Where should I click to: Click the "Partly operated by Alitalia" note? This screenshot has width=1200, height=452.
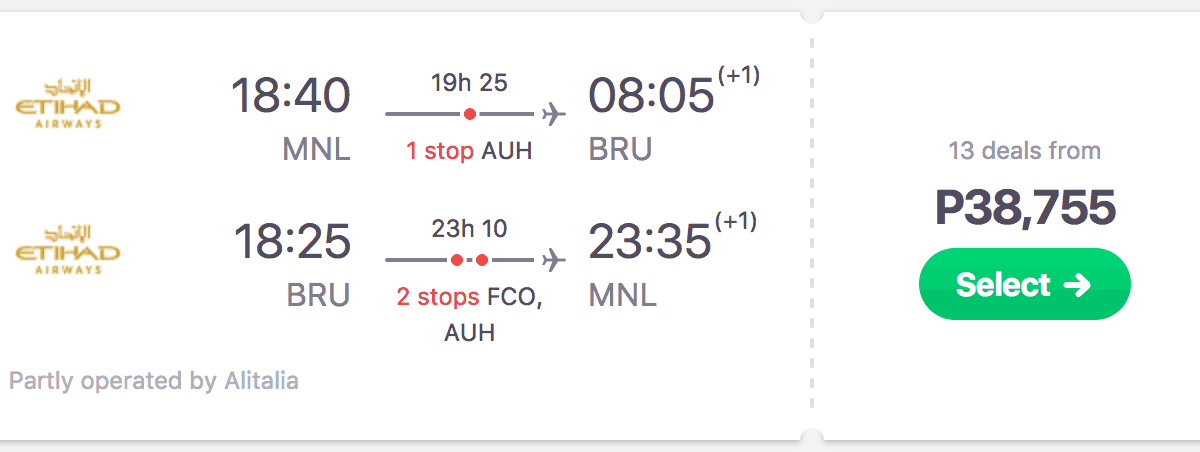(x=153, y=381)
